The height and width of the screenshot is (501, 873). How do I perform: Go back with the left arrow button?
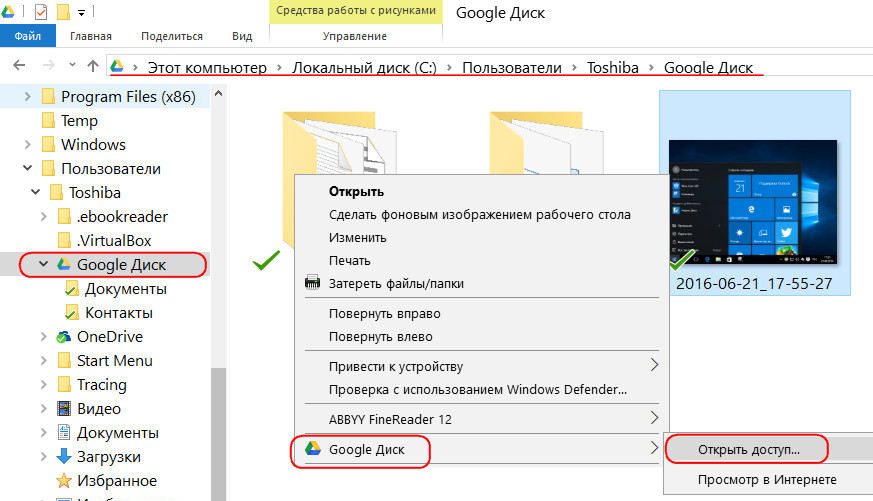tap(19, 66)
